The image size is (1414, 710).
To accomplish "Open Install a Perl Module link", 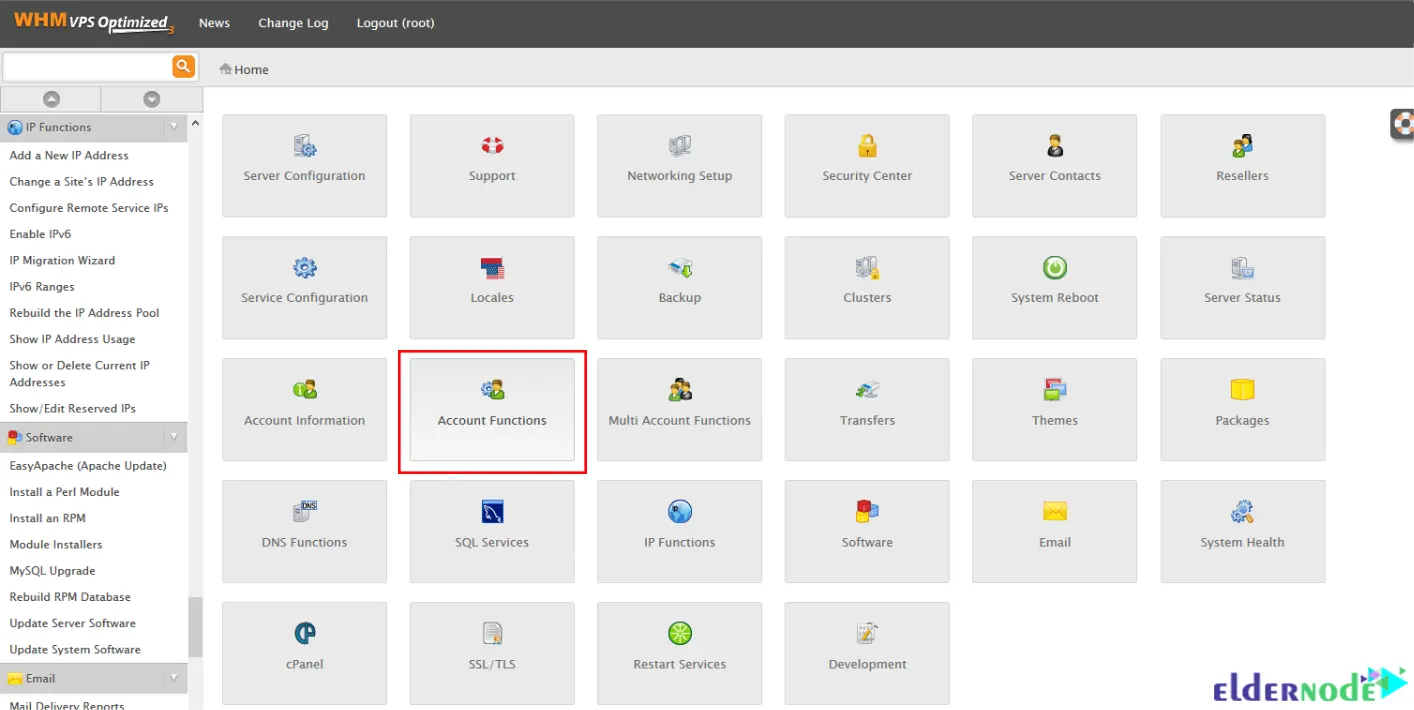I will [64, 491].
